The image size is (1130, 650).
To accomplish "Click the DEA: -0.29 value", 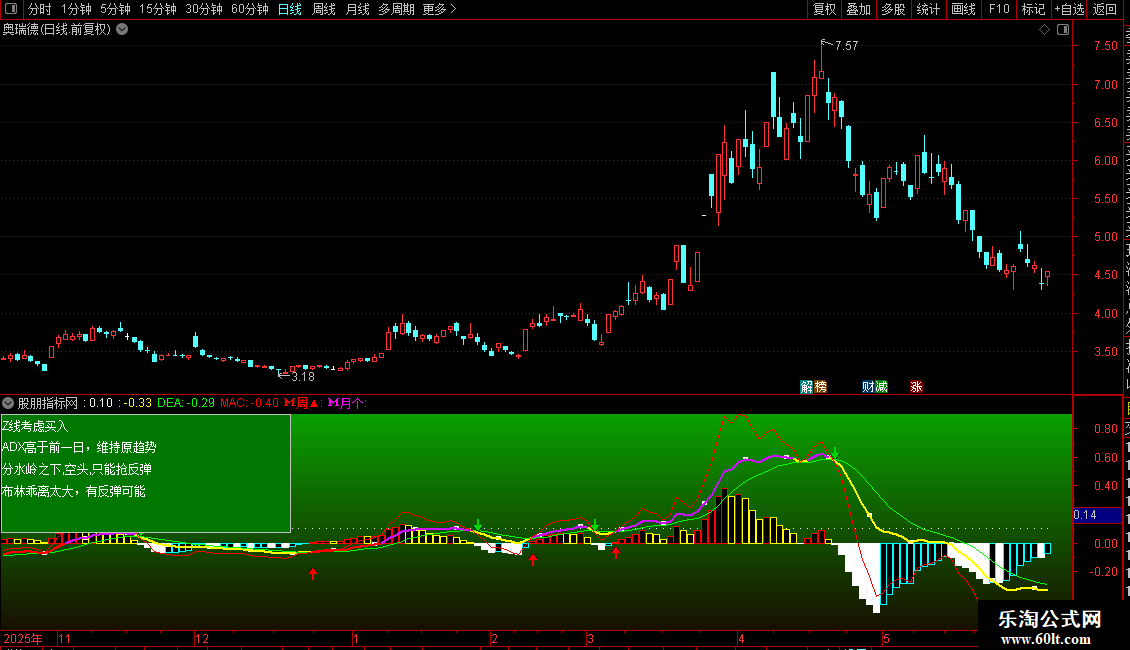I will coord(186,403).
